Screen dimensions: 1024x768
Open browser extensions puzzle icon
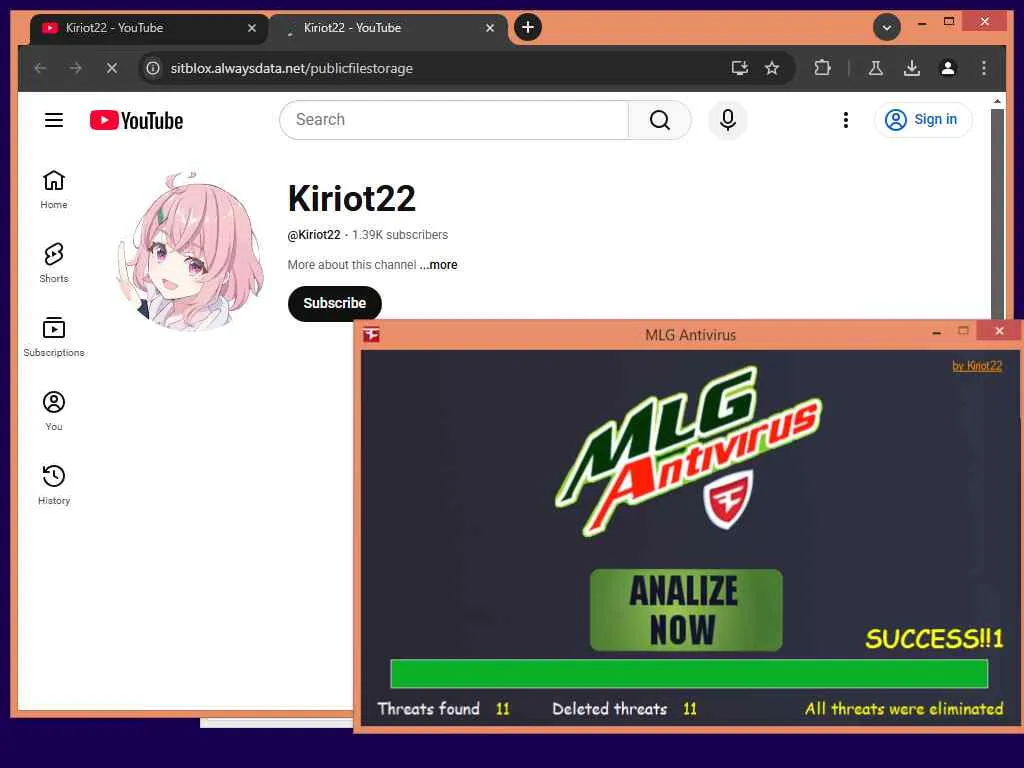click(x=822, y=68)
